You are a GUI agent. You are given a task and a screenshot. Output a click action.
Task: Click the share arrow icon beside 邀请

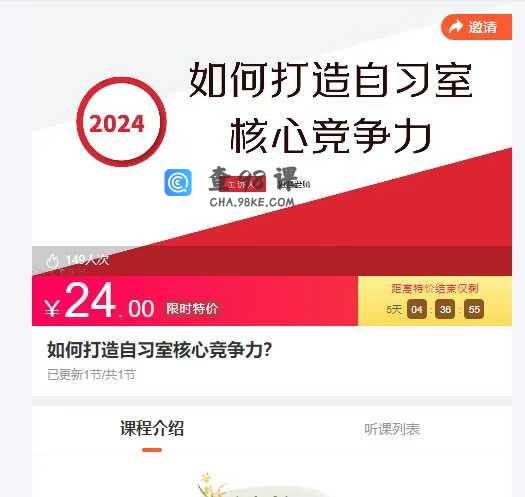click(456, 27)
